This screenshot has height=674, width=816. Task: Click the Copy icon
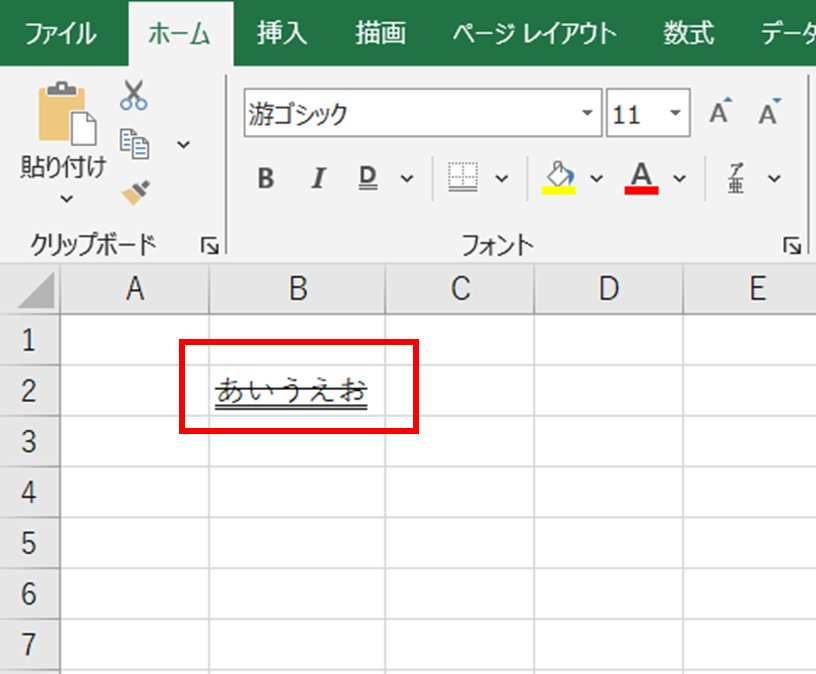point(134,143)
